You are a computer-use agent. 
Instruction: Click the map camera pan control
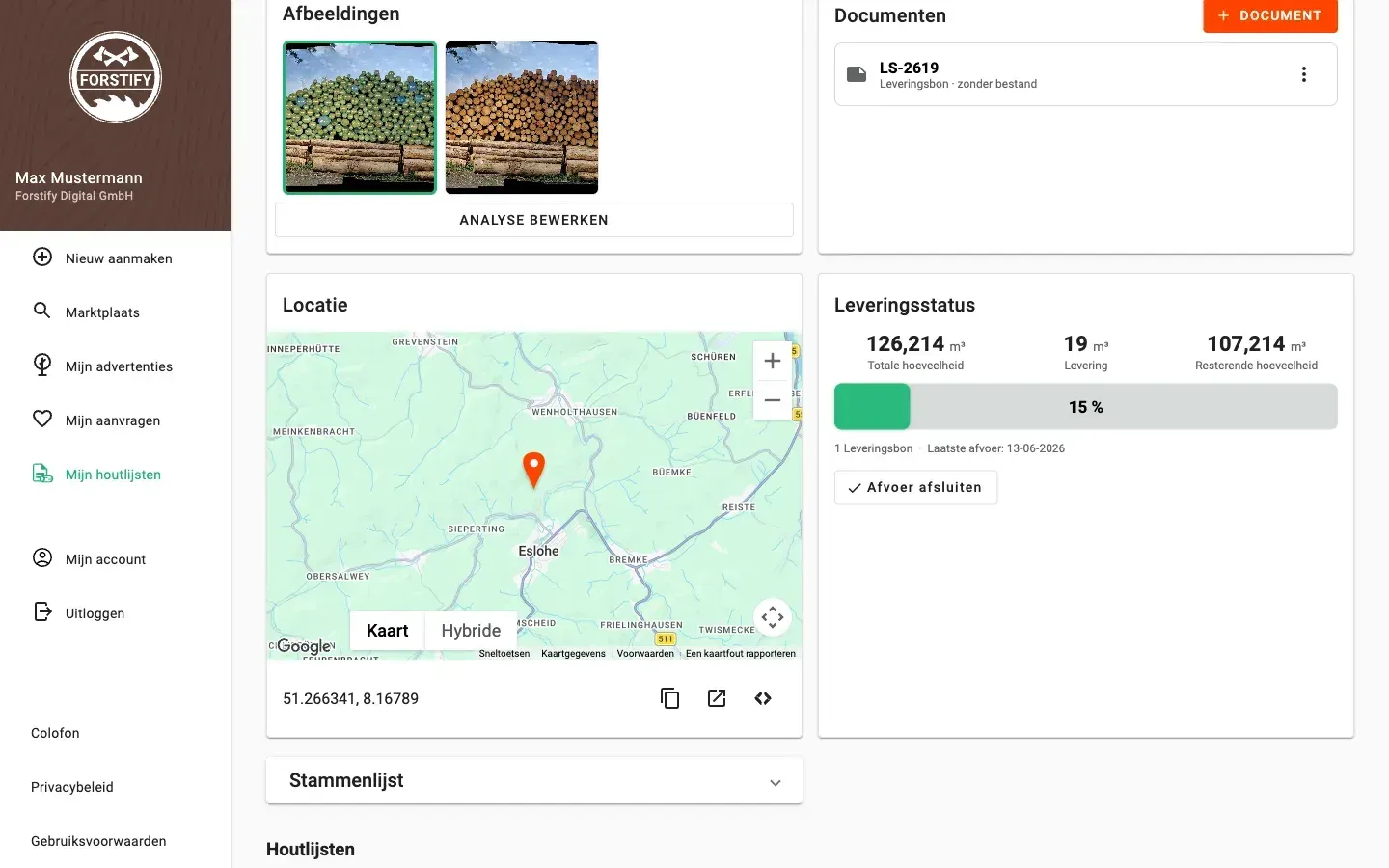(x=773, y=617)
